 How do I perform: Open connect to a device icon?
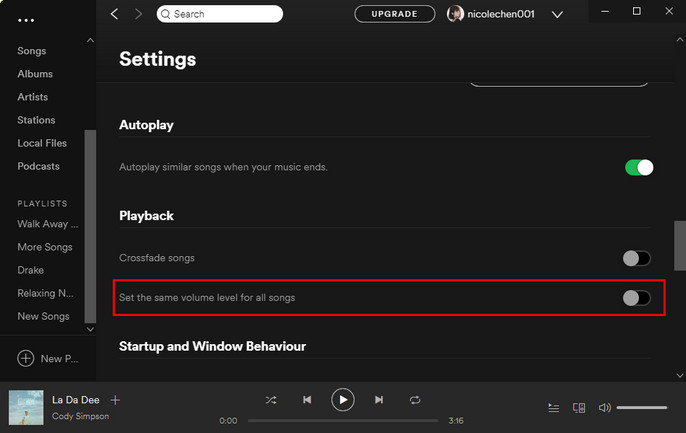pyautogui.click(x=579, y=408)
